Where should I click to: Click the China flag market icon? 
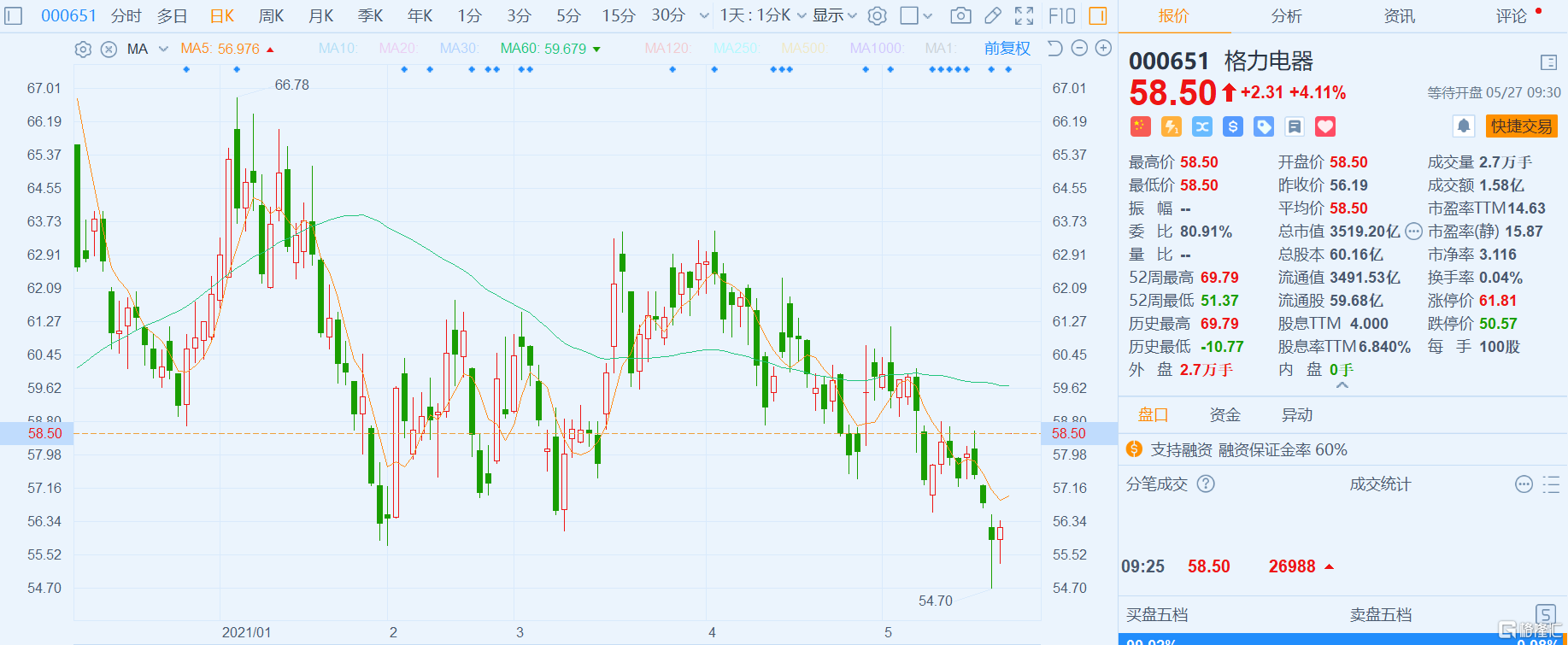(x=1140, y=126)
